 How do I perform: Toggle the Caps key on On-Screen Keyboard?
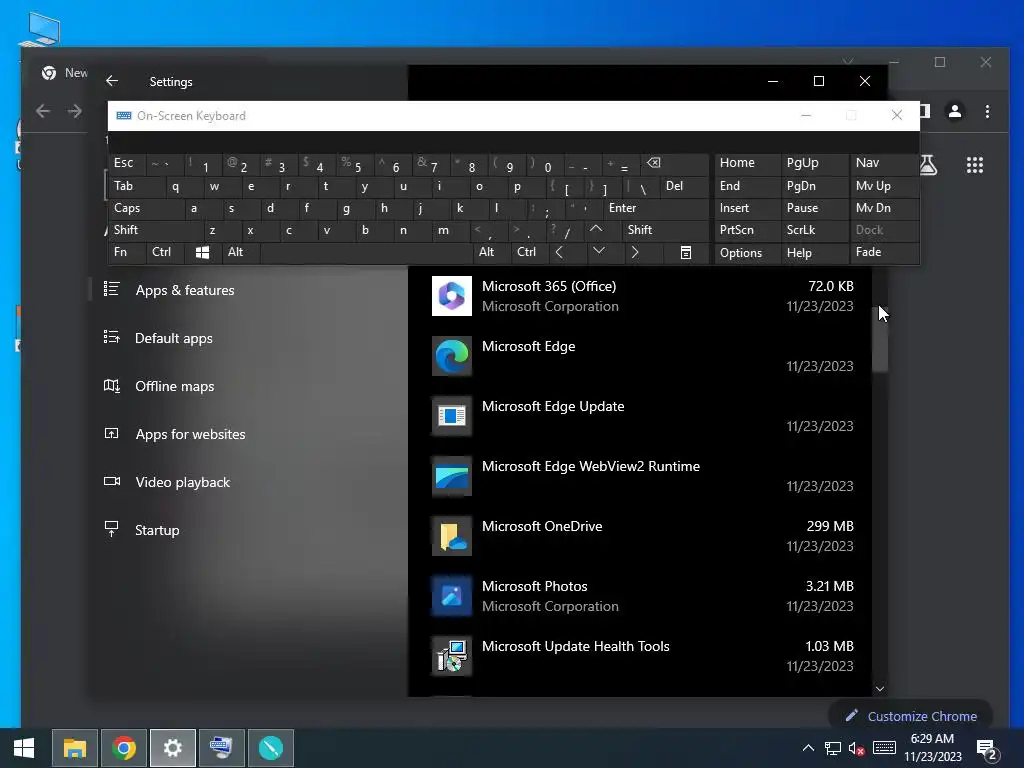pyautogui.click(x=146, y=208)
